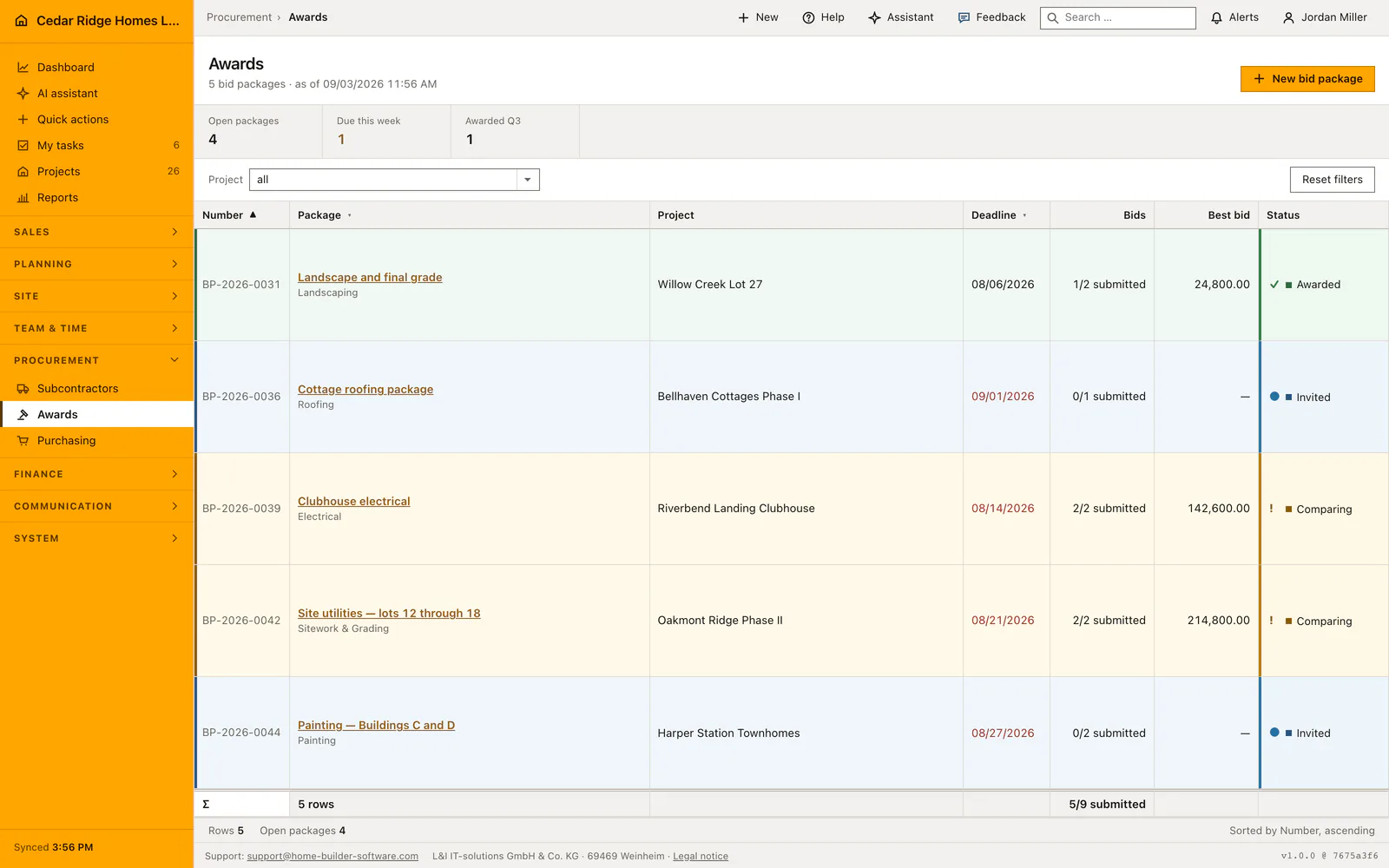Click the Quick actions plus icon
The height and width of the screenshot is (868, 1389).
tap(23, 120)
